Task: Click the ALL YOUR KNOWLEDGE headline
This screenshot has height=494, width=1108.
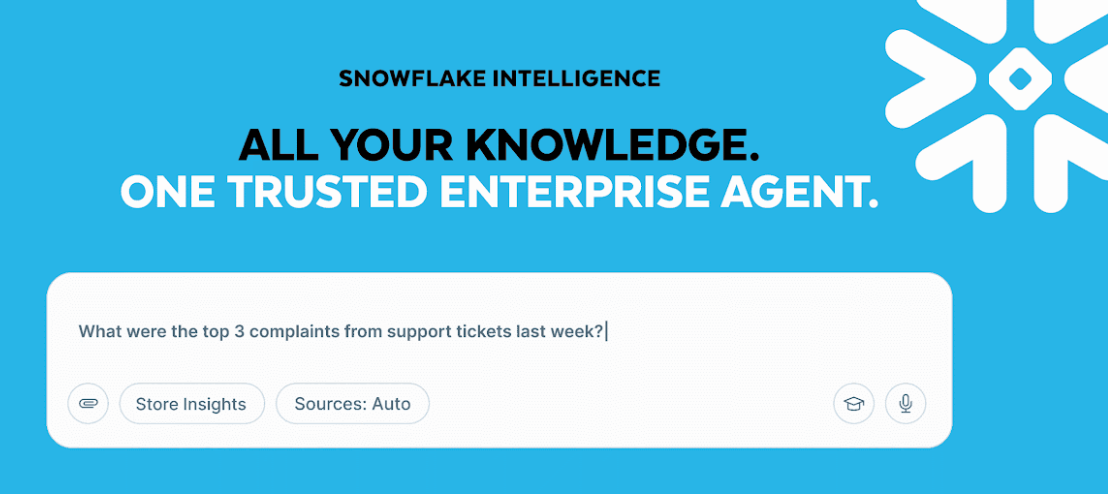Action: [499, 147]
